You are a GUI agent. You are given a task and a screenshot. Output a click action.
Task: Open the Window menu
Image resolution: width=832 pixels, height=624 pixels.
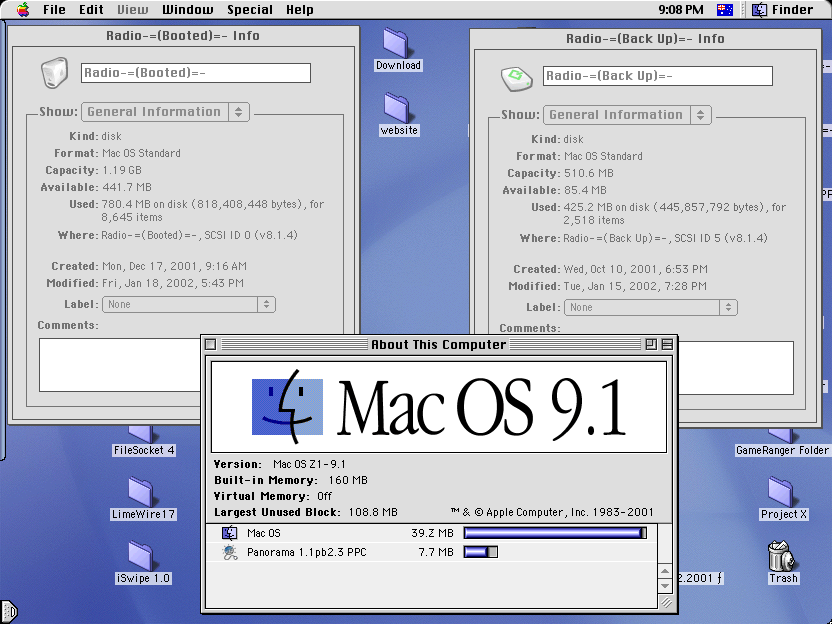coord(187,10)
